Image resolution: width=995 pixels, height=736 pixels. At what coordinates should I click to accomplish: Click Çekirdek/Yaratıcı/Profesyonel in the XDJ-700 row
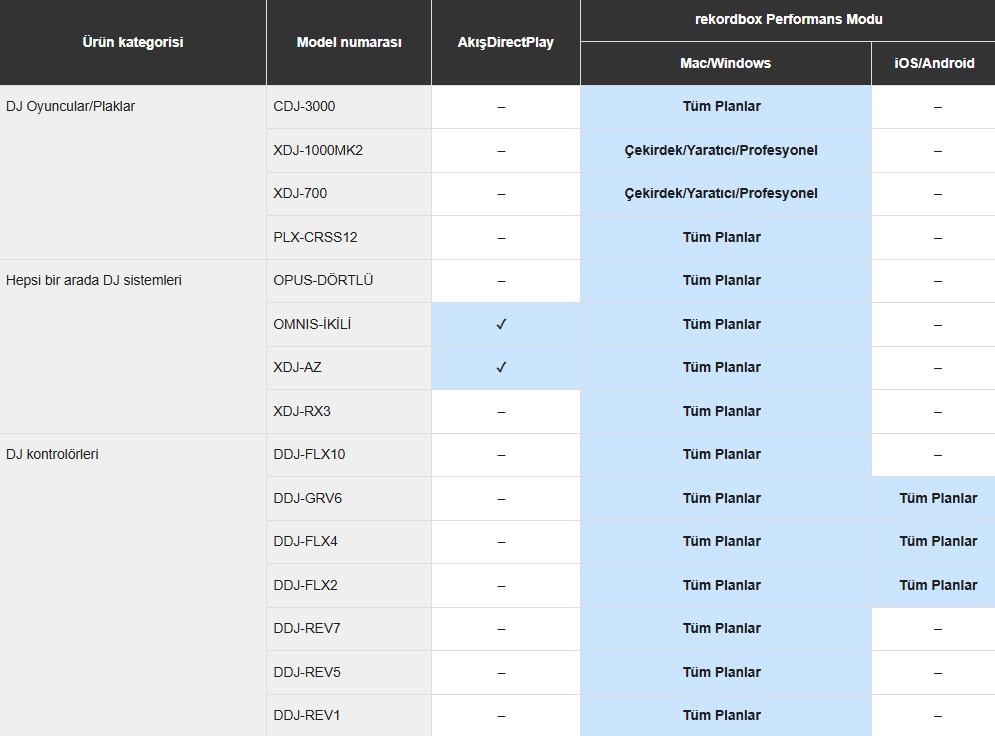(721, 194)
